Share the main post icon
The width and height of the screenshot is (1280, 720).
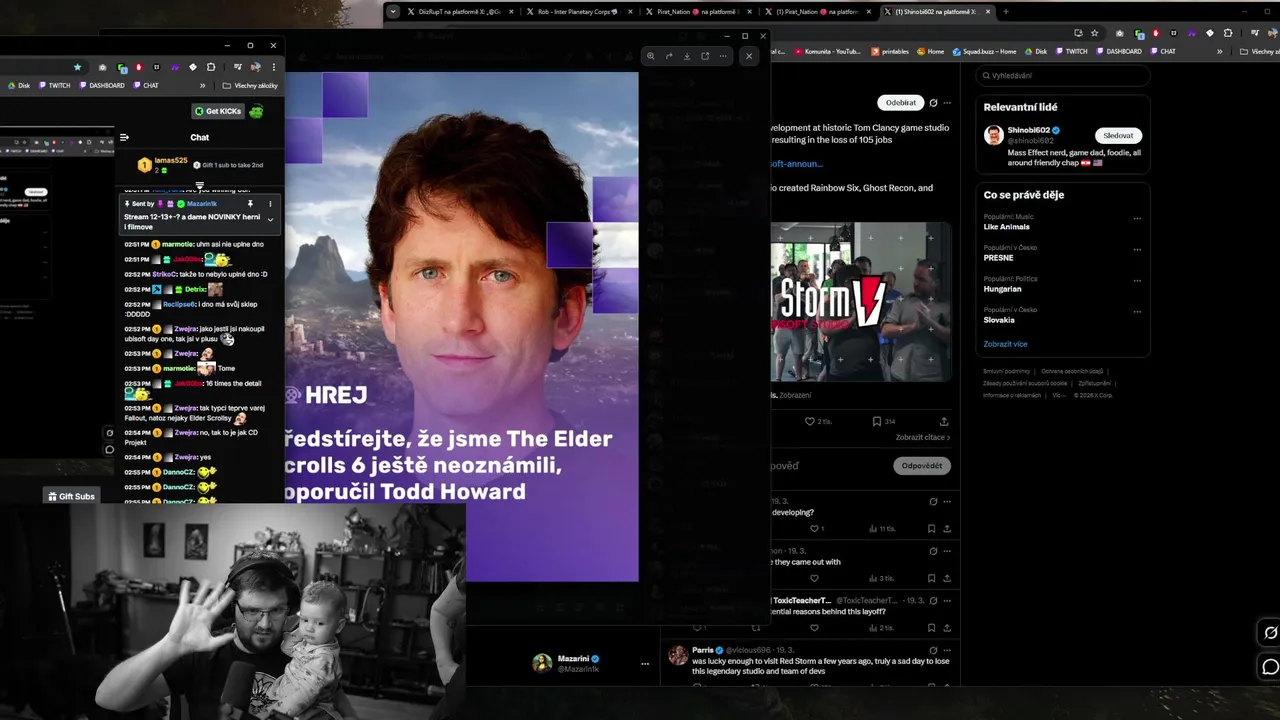point(944,421)
